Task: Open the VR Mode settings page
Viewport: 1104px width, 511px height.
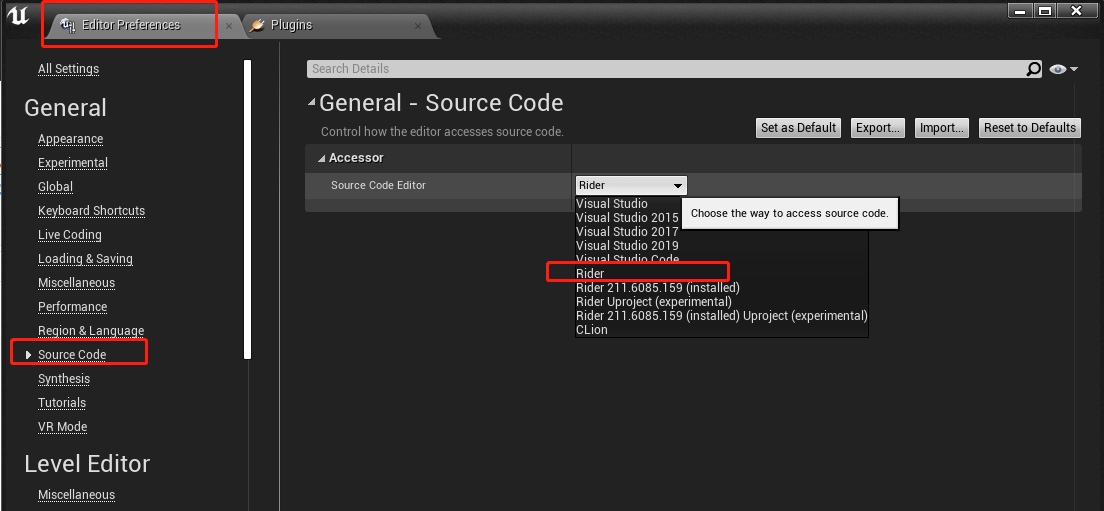Action: tap(63, 427)
